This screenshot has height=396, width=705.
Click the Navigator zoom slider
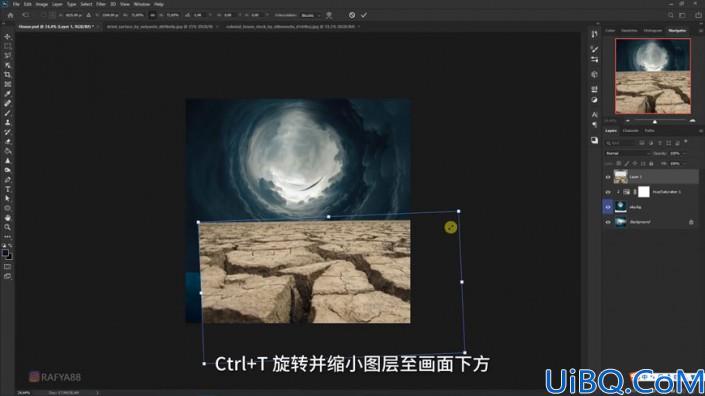click(655, 121)
